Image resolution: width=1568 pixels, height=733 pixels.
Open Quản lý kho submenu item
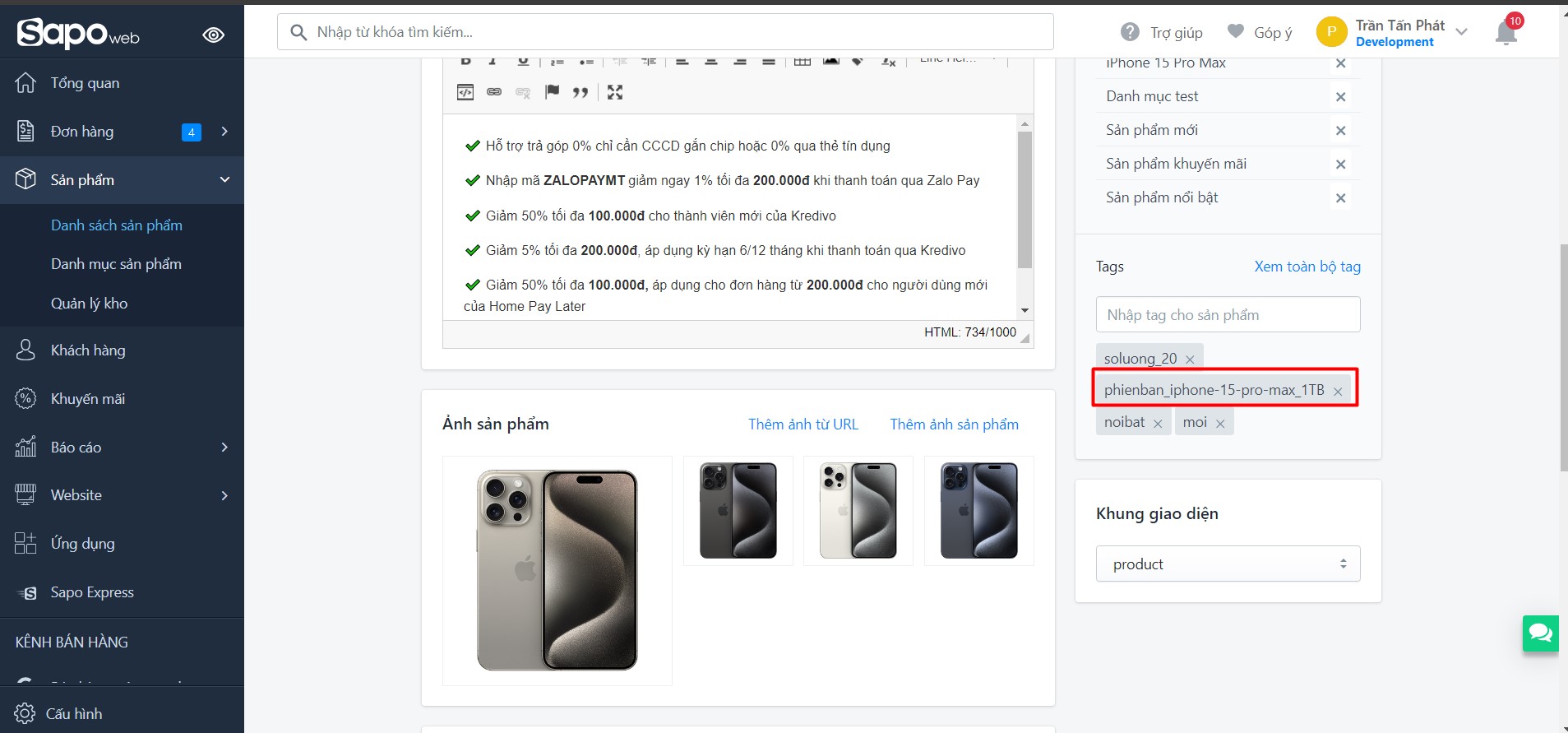point(90,304)
